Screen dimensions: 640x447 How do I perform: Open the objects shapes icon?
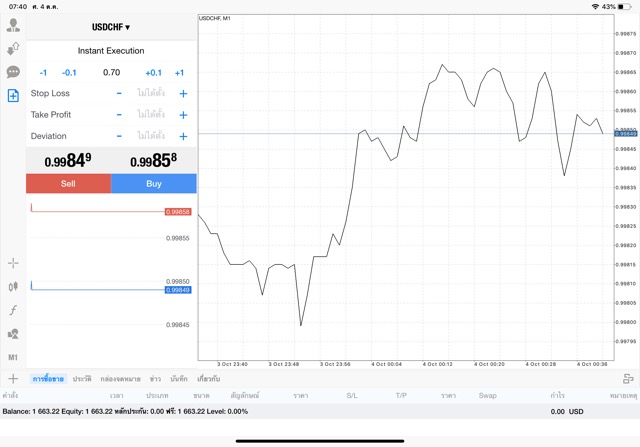pyautogui.click(x=13, y=334)
